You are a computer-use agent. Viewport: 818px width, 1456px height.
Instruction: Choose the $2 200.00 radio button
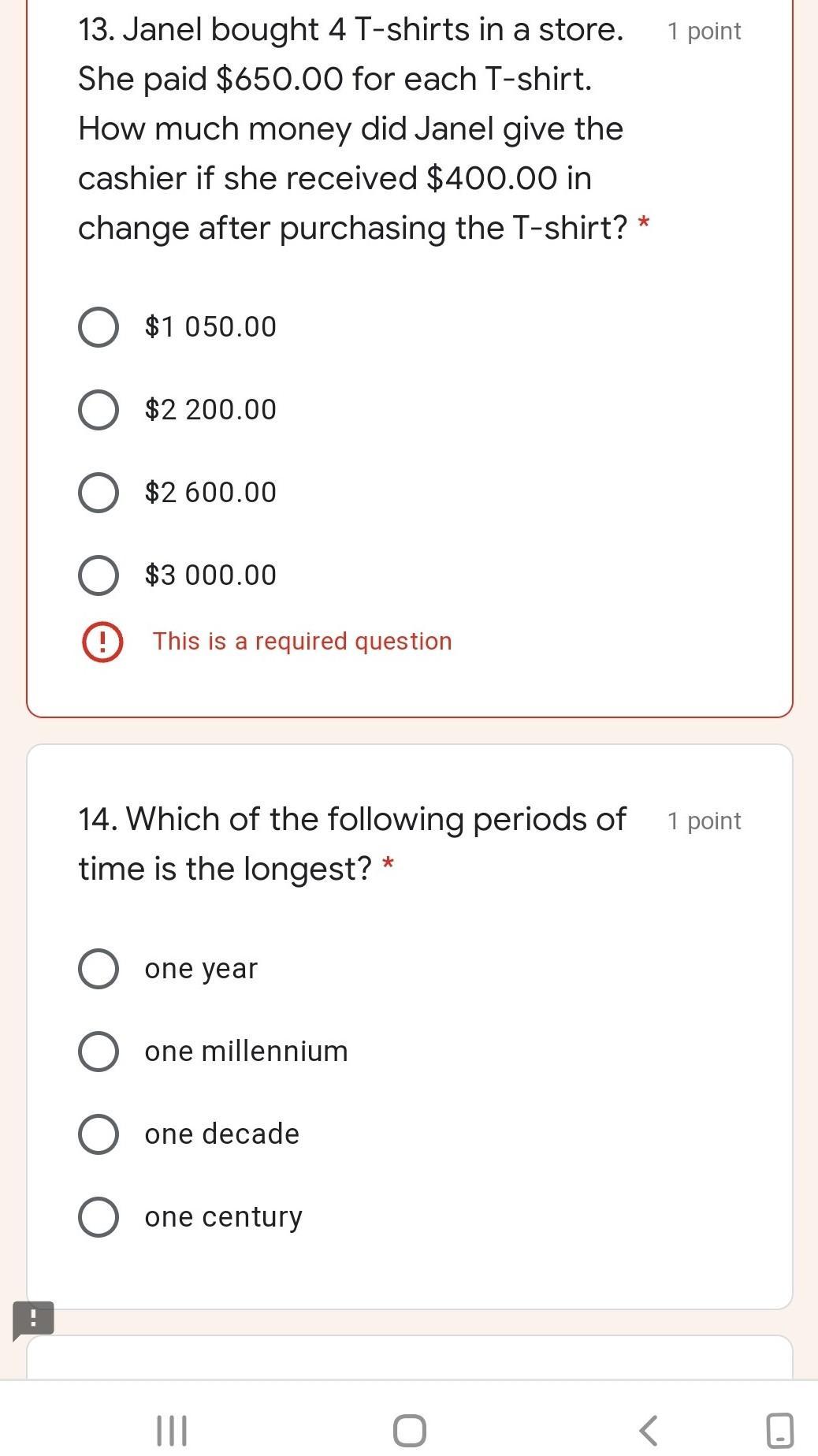tap(99, 410)
